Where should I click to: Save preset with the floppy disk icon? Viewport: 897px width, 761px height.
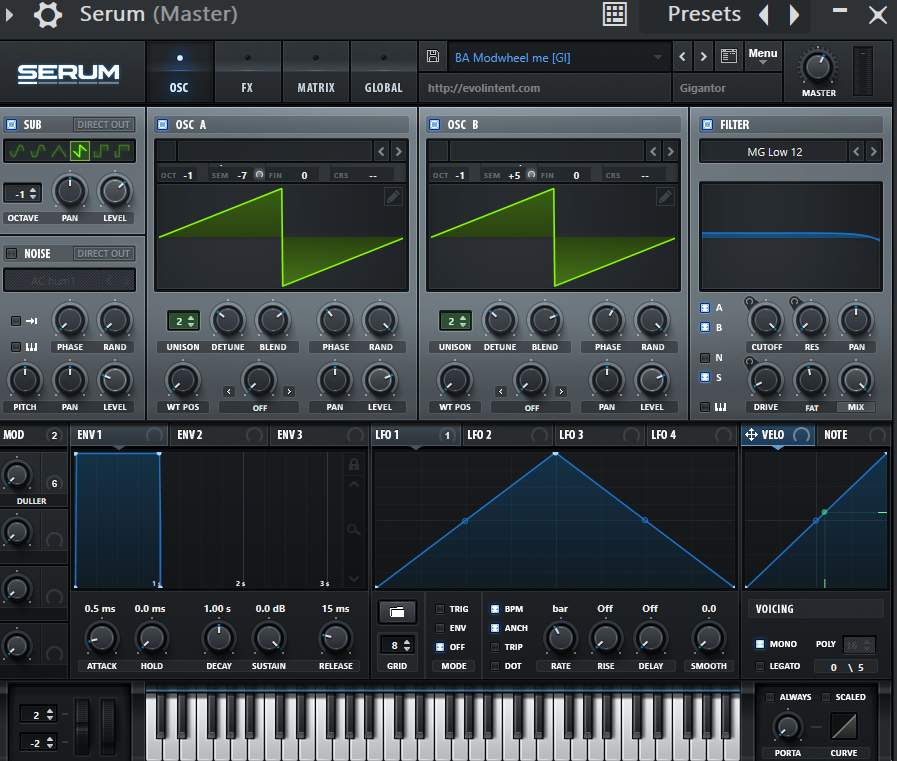pos(433,56)
